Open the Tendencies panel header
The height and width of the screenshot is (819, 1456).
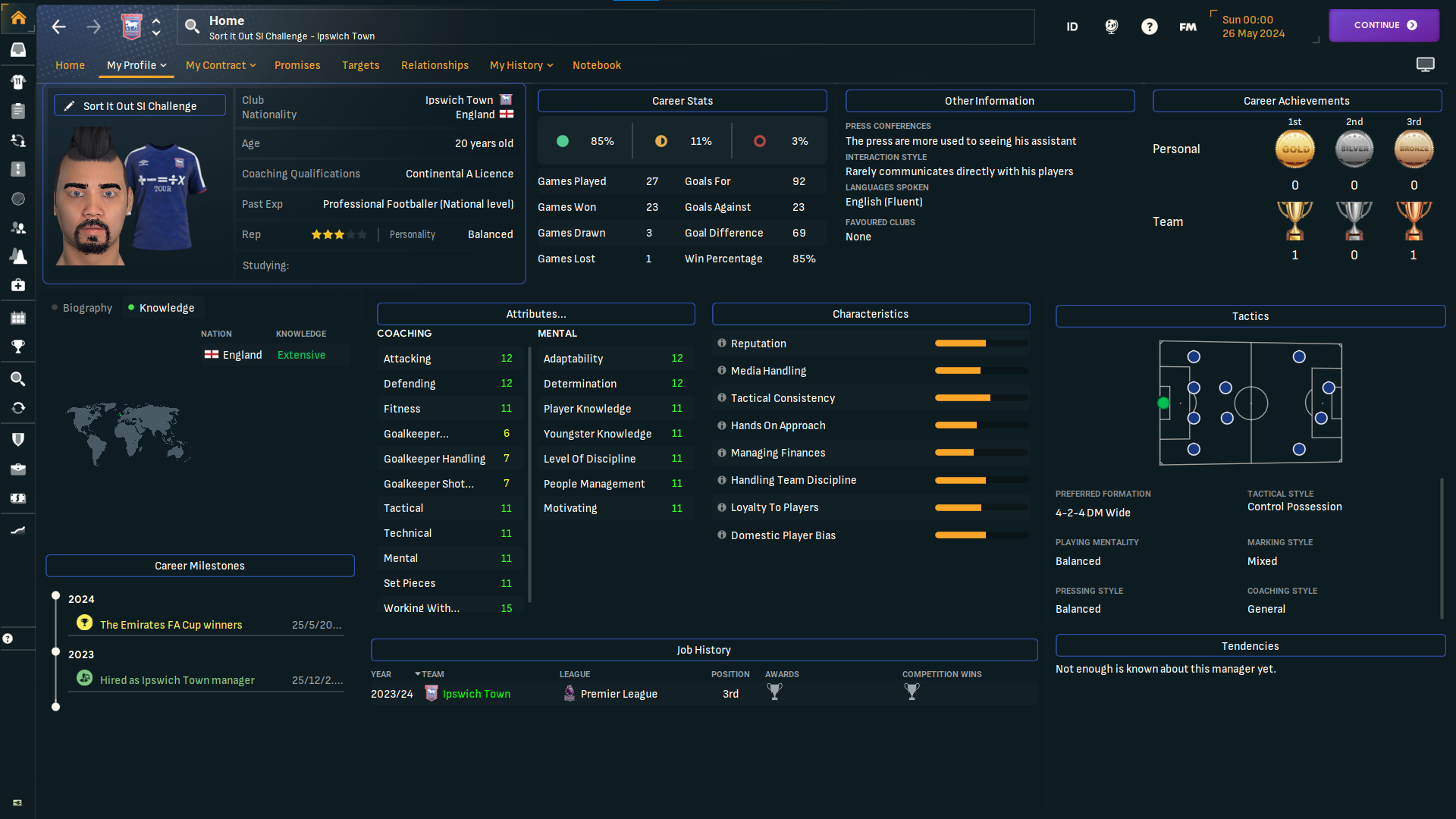coord(1250,646)
